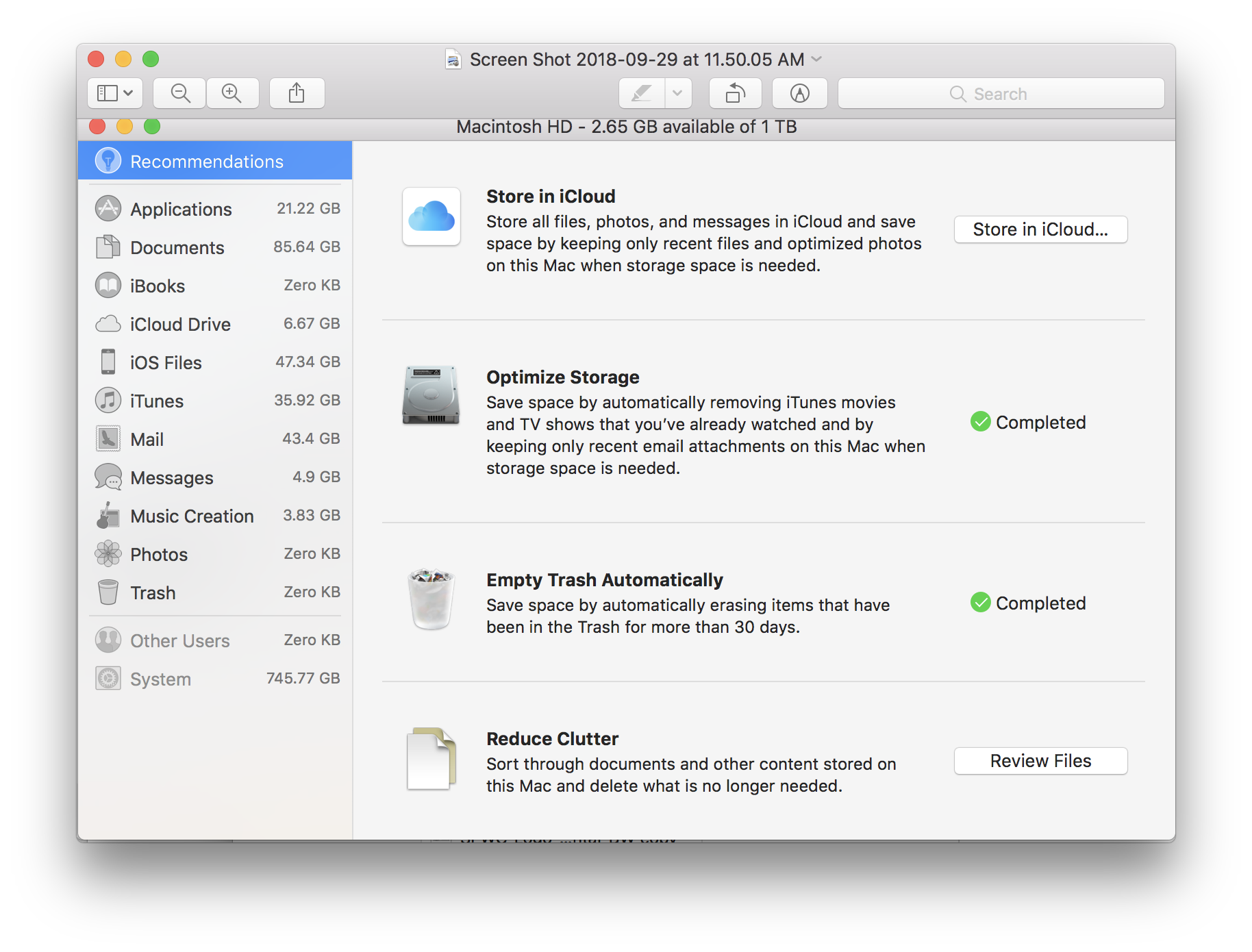Select Messages in the sidebar
The height and width of the screenshot is (952, 1252).
215,477
